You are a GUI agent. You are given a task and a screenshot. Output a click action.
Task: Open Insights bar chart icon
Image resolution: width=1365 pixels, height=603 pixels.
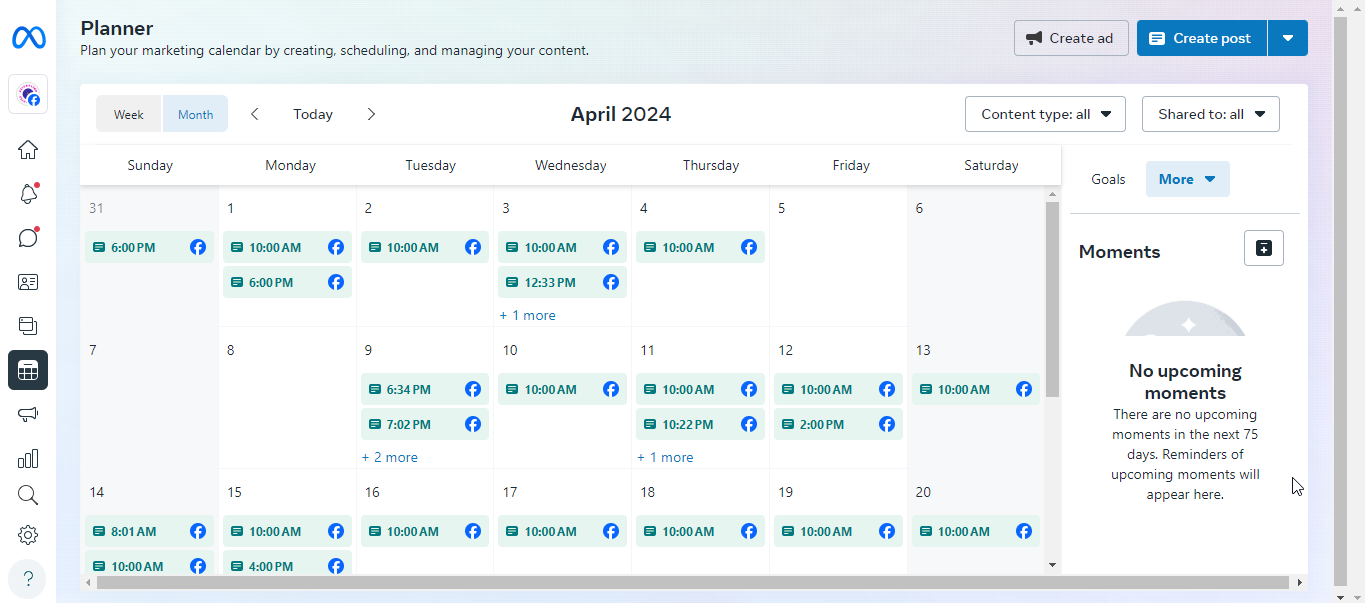(28, 459)
